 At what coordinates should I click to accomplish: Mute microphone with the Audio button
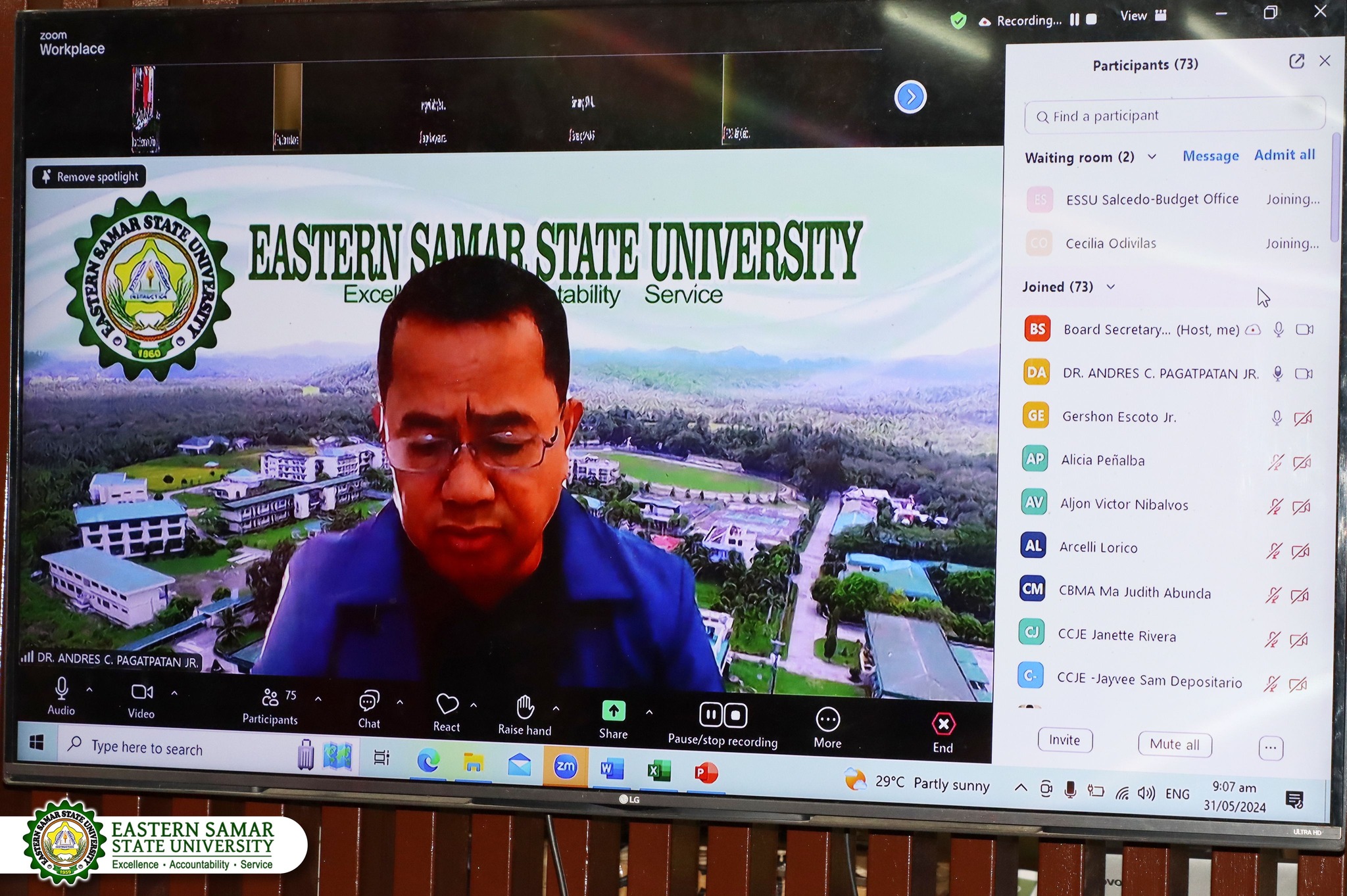[x=61, y=696]
